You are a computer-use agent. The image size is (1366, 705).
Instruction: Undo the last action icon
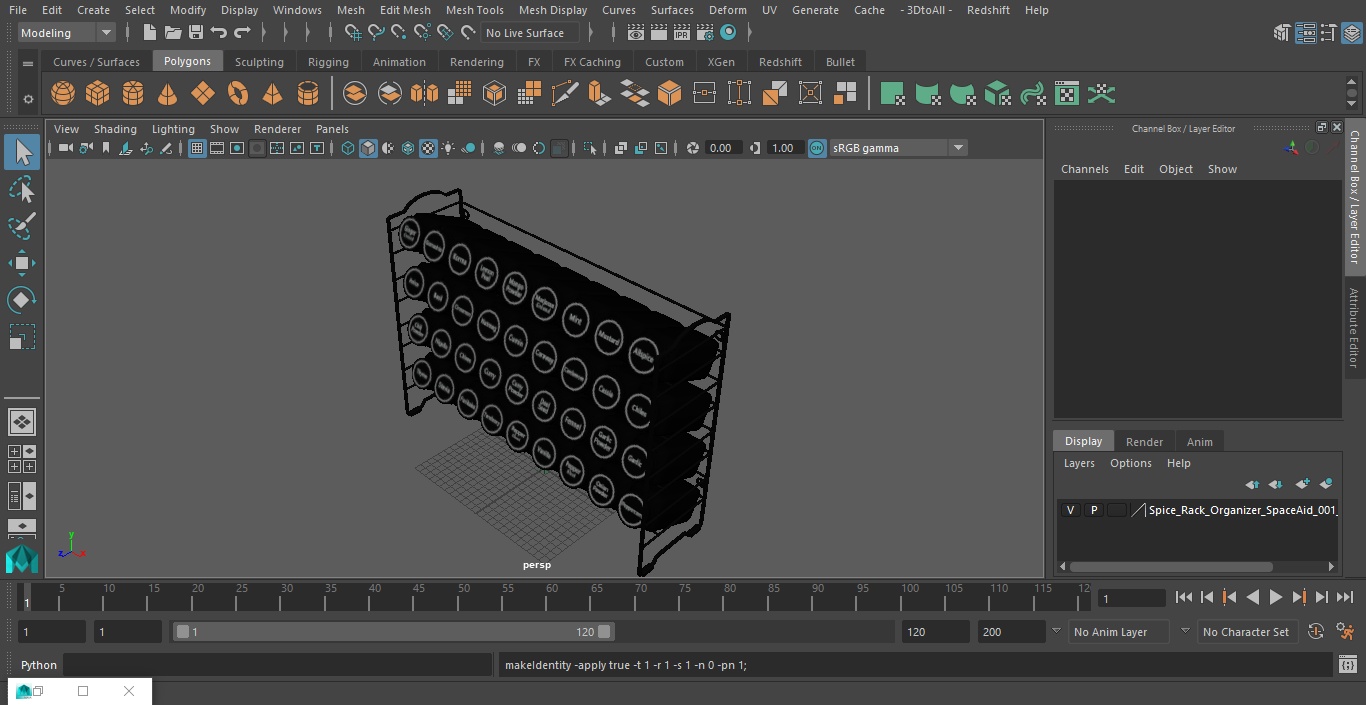coord(219,33)
